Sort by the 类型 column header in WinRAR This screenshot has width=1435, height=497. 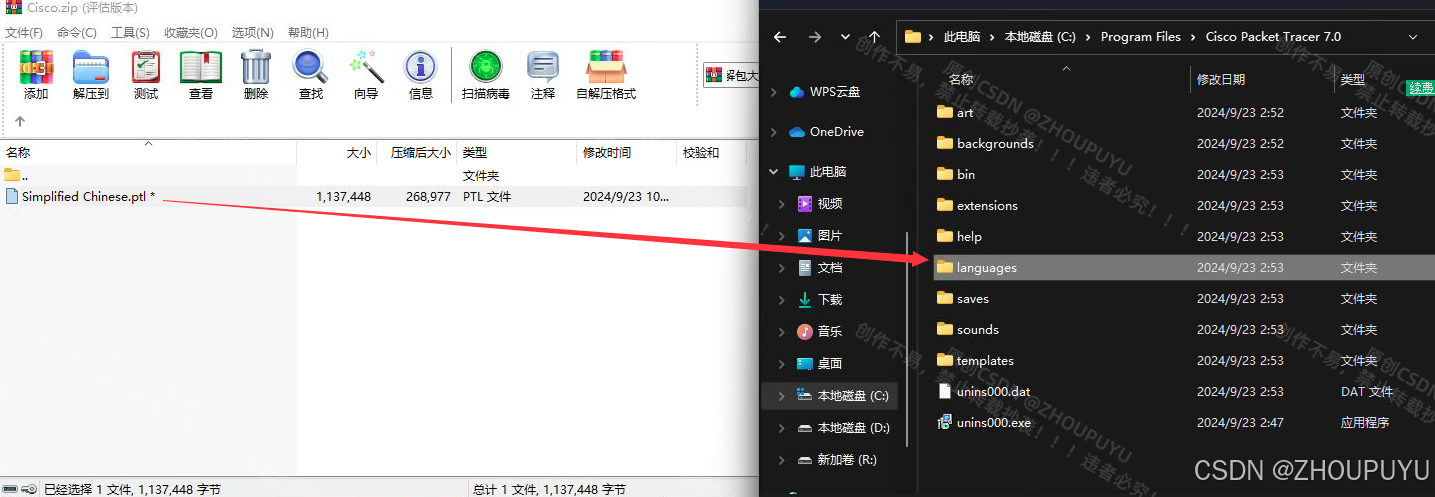[518, 153]
